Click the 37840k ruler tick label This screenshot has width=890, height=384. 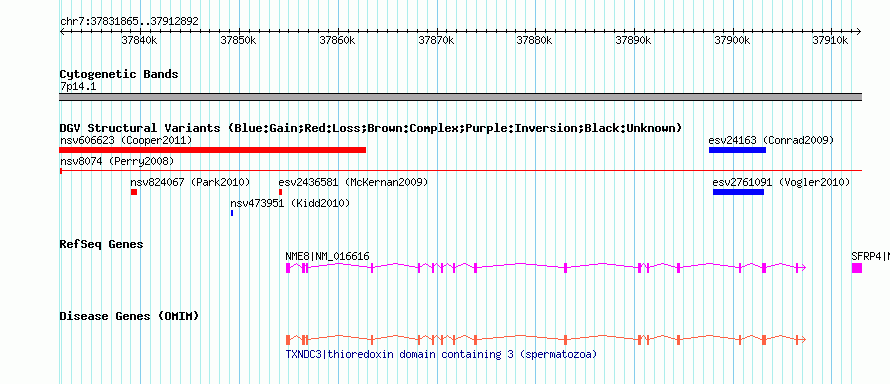point(140,40)
